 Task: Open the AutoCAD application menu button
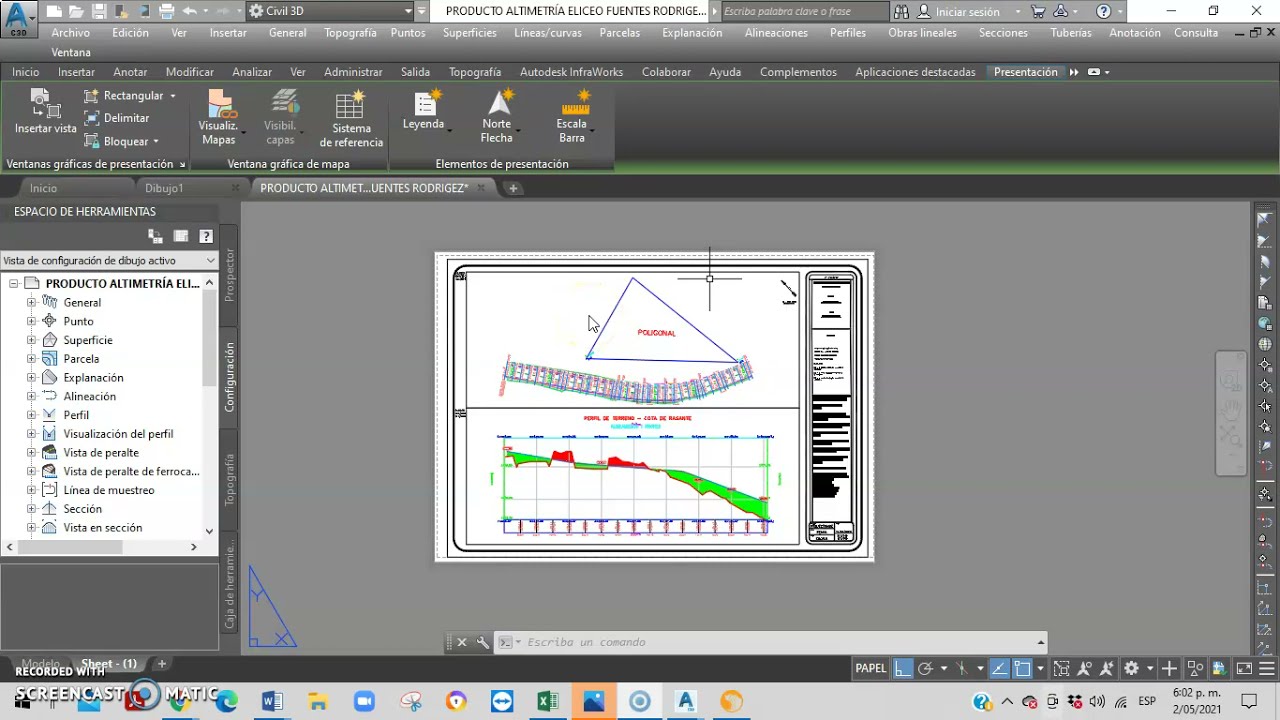(18, 18)
